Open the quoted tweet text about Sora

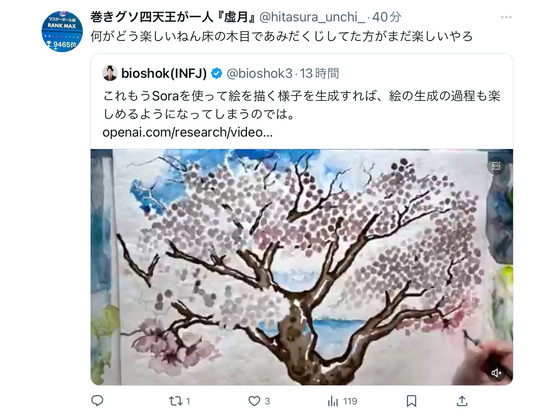(302, 105)
